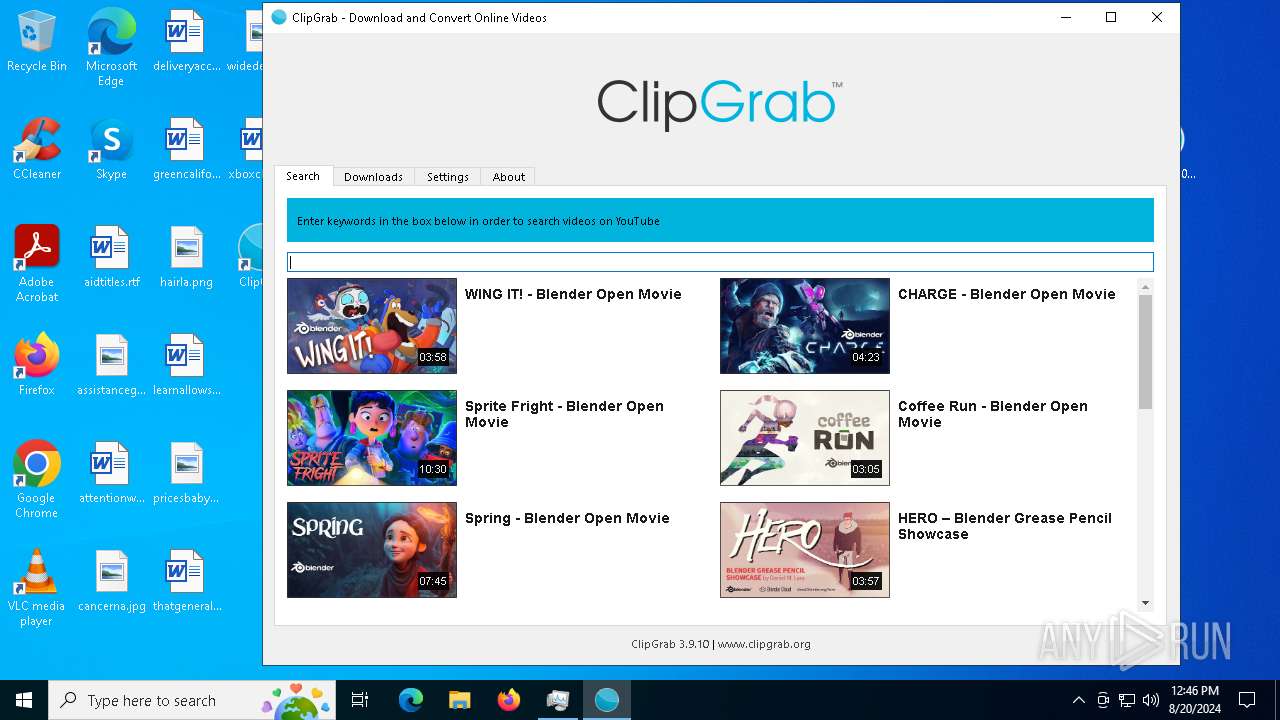Select the deliveryacc document on desktop
Image resolution: width=1280 pixels, height=720 pixels.
tap(186, 41)
